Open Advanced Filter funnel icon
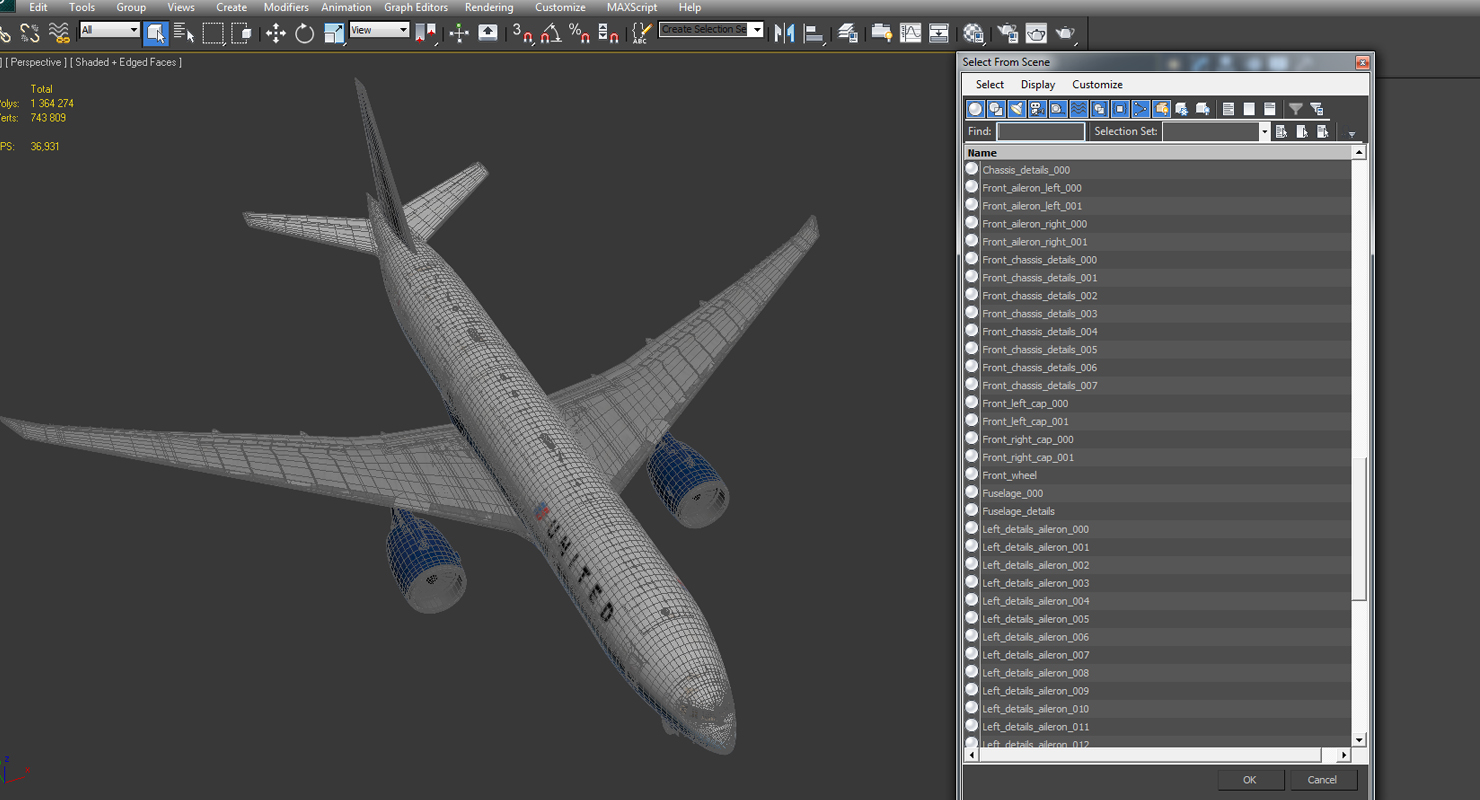Viewport: 1480px width, 800px height. (x=1296, y=108)
